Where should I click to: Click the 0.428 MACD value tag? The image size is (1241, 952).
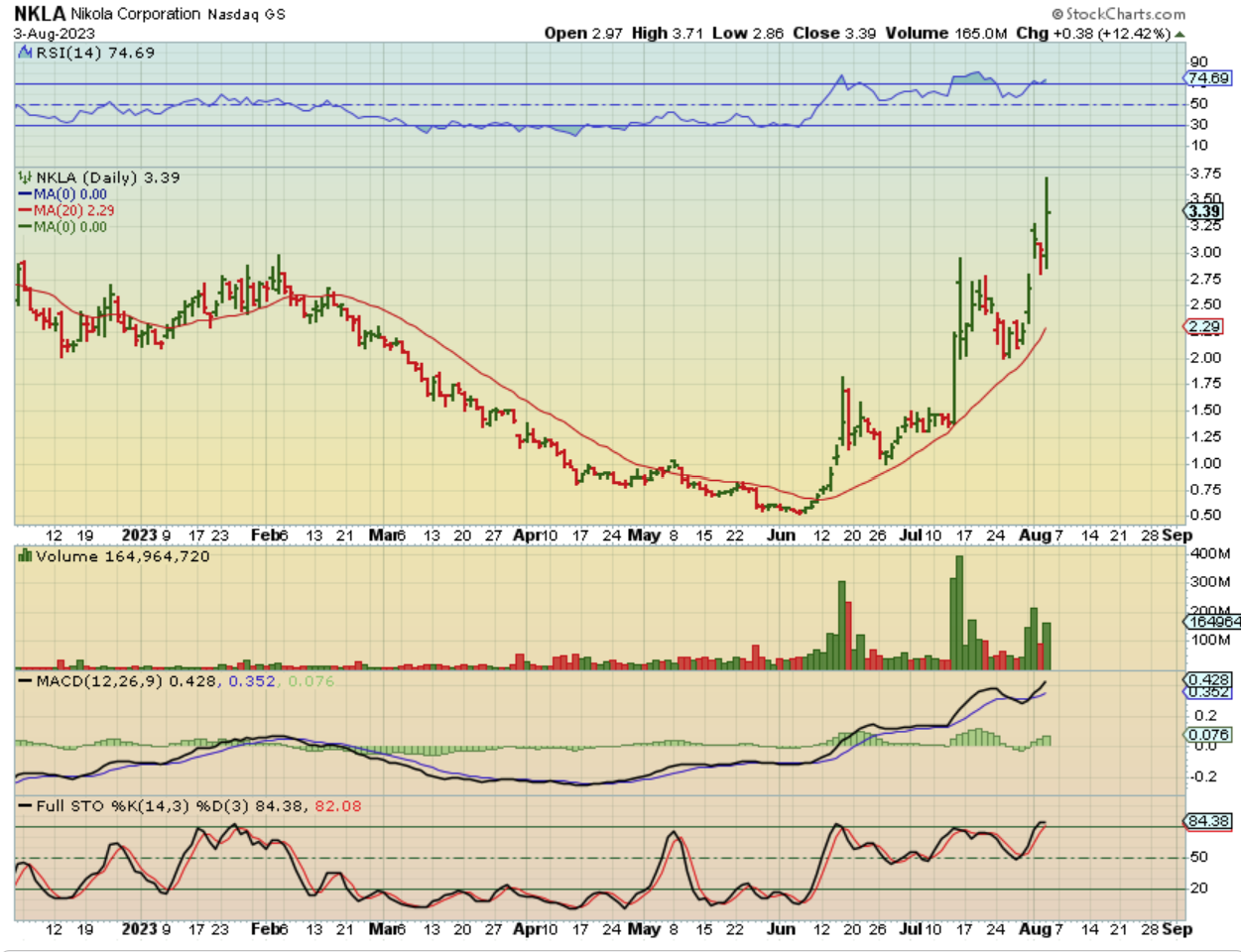tap(1208, 679)
